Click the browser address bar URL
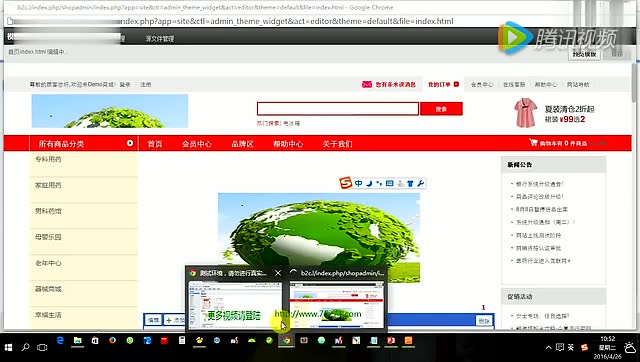The height and width of the screenshot is (362, 640). (x=287, y=21)
